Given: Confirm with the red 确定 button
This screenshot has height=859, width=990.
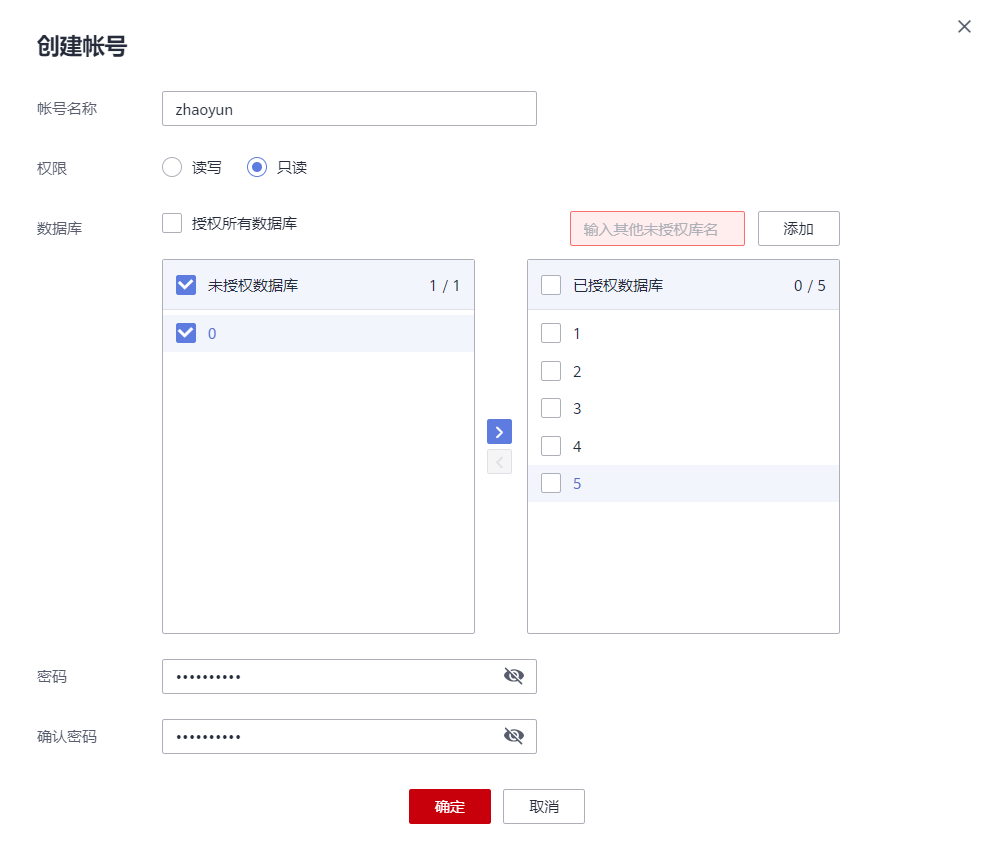Looking at the screenshot, I should click(449, 806).
